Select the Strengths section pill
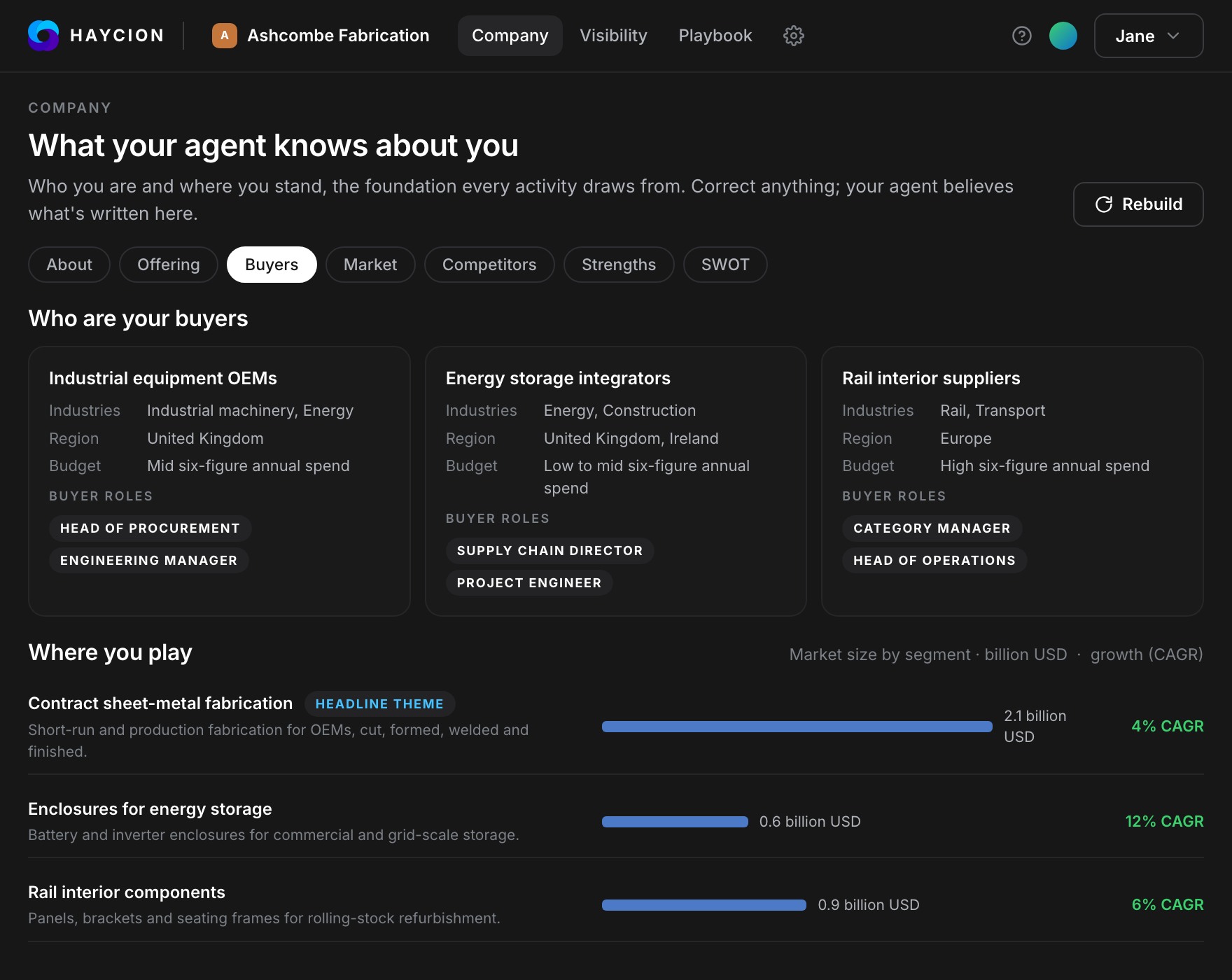Viewport: 1232px width, 980px height. 619,265
